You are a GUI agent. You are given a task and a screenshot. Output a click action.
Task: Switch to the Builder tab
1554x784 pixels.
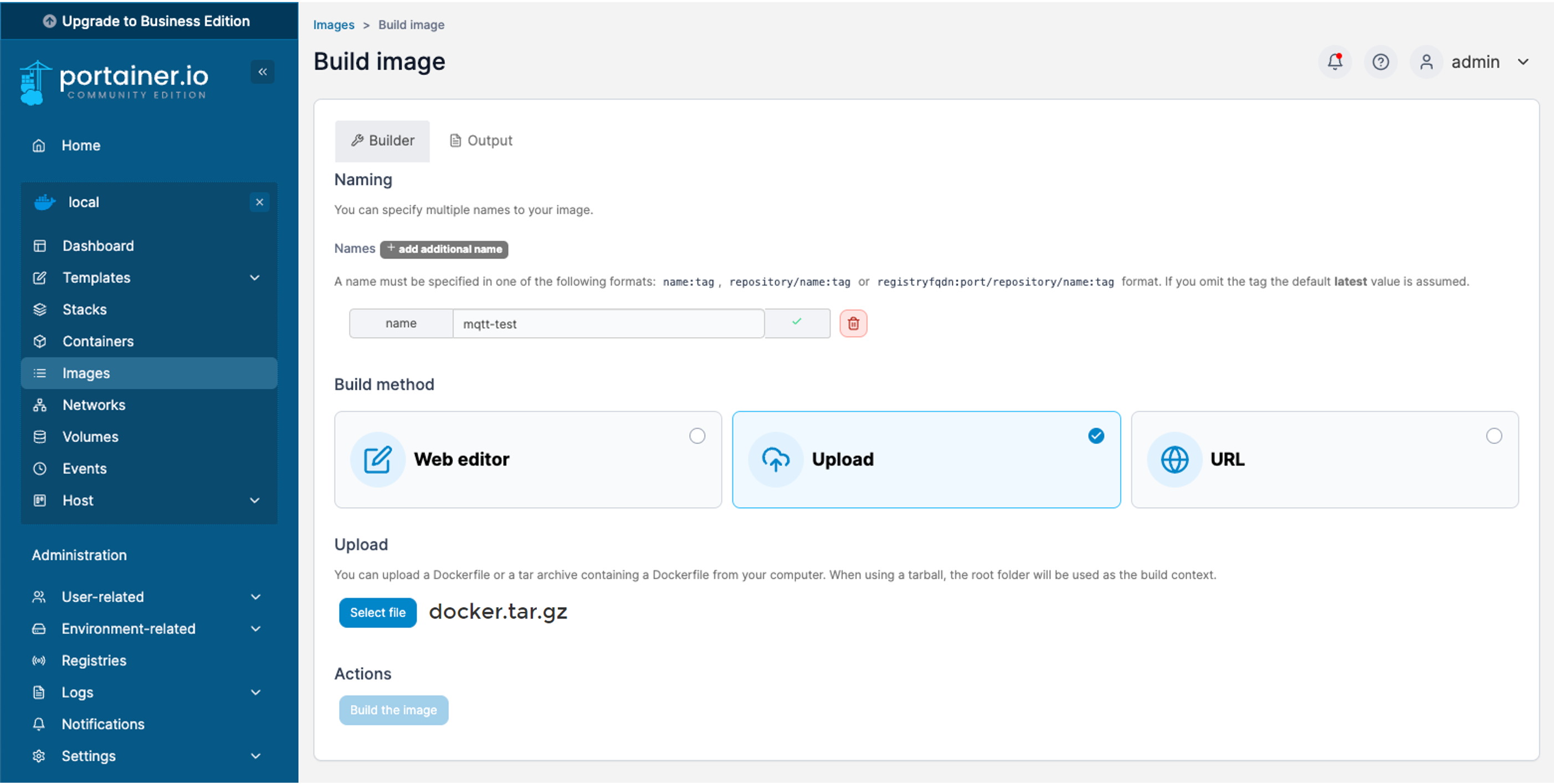click(x=383, y=139)
